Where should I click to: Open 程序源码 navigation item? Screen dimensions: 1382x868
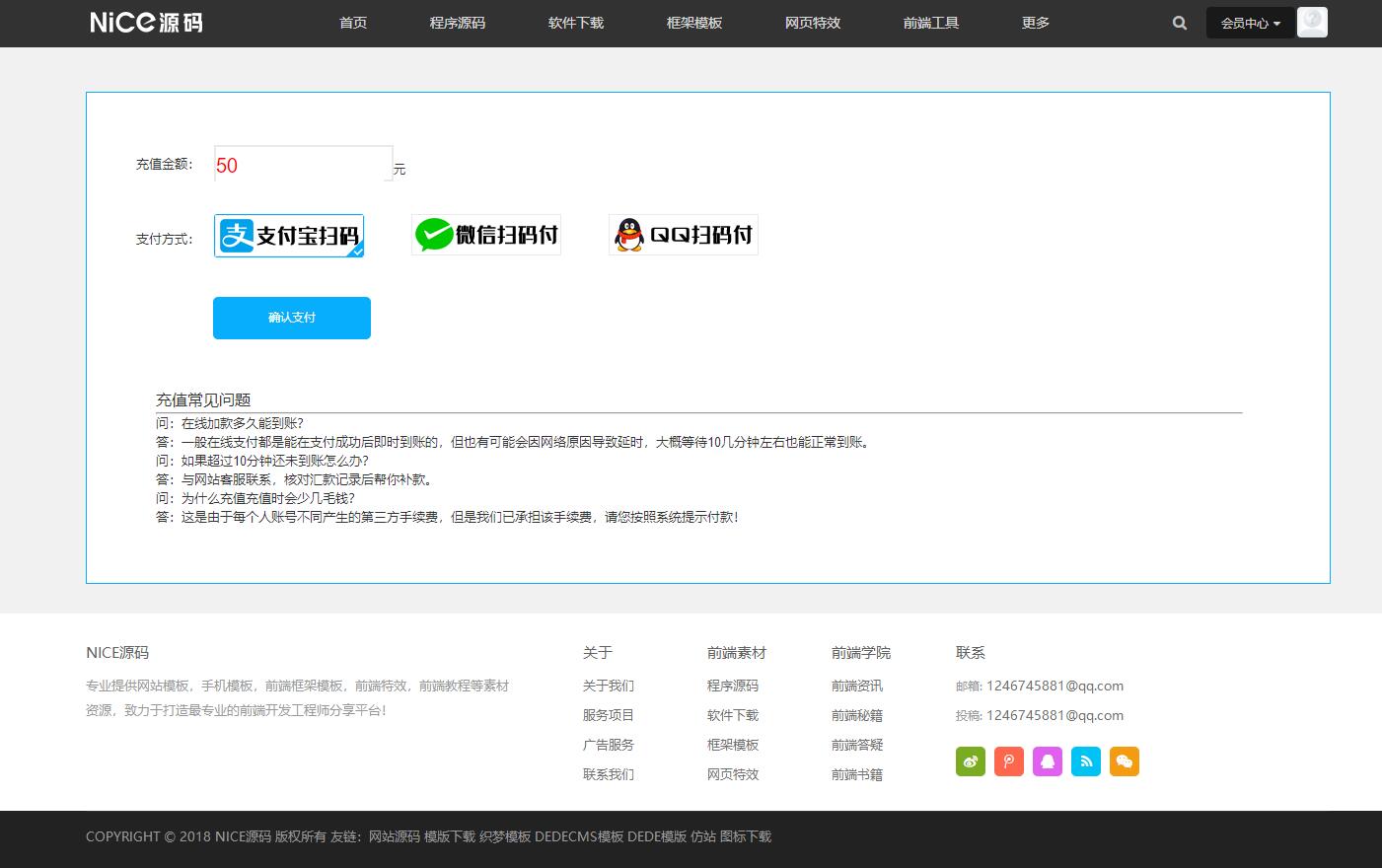[458, 23]
